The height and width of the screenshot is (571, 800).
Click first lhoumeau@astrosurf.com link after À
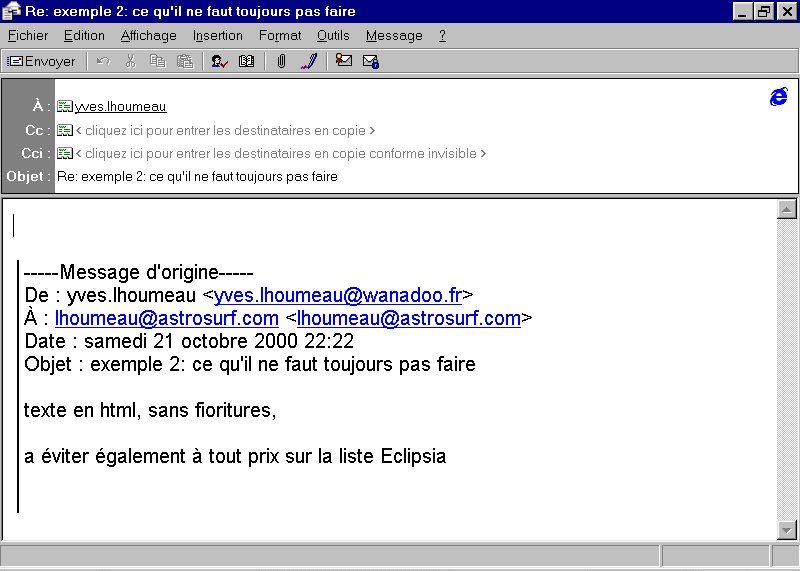[167, 318]
